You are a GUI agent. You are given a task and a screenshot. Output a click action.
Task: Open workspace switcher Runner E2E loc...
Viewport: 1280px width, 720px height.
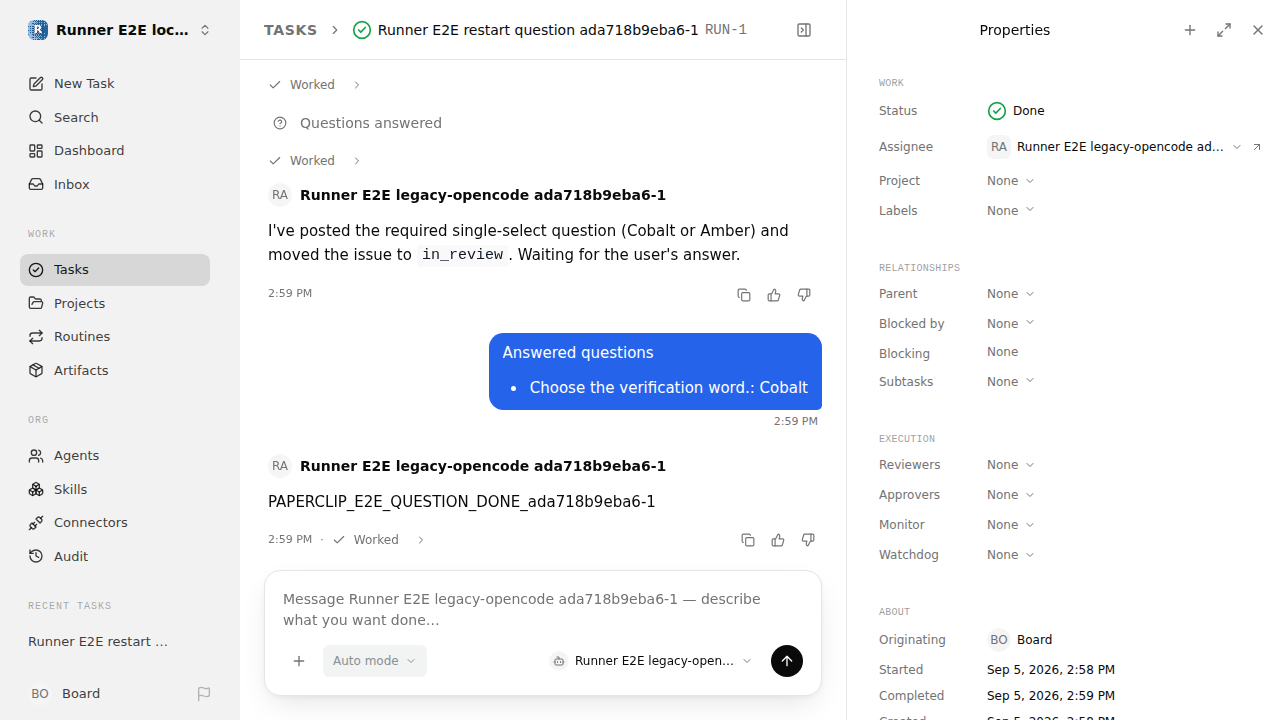click(120, 30)
